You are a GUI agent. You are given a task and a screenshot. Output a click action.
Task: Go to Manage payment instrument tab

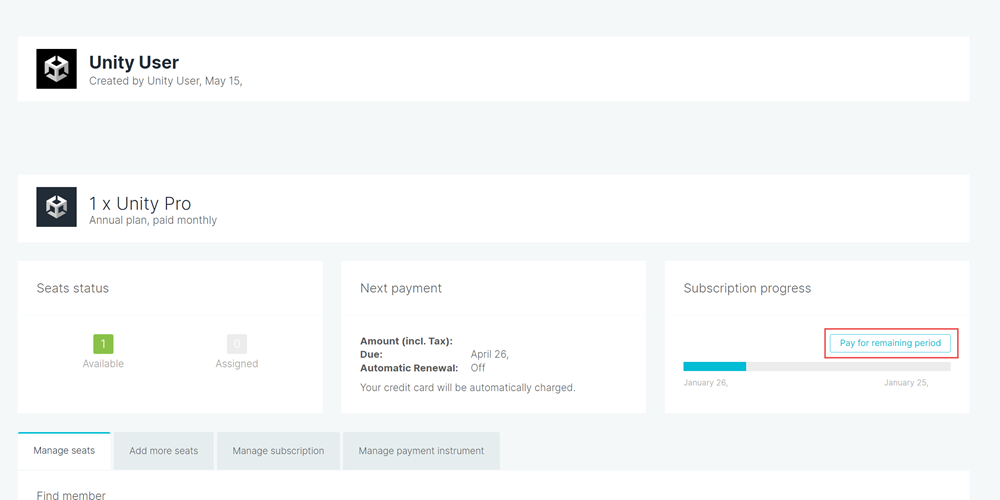click(x=421, y=451)
